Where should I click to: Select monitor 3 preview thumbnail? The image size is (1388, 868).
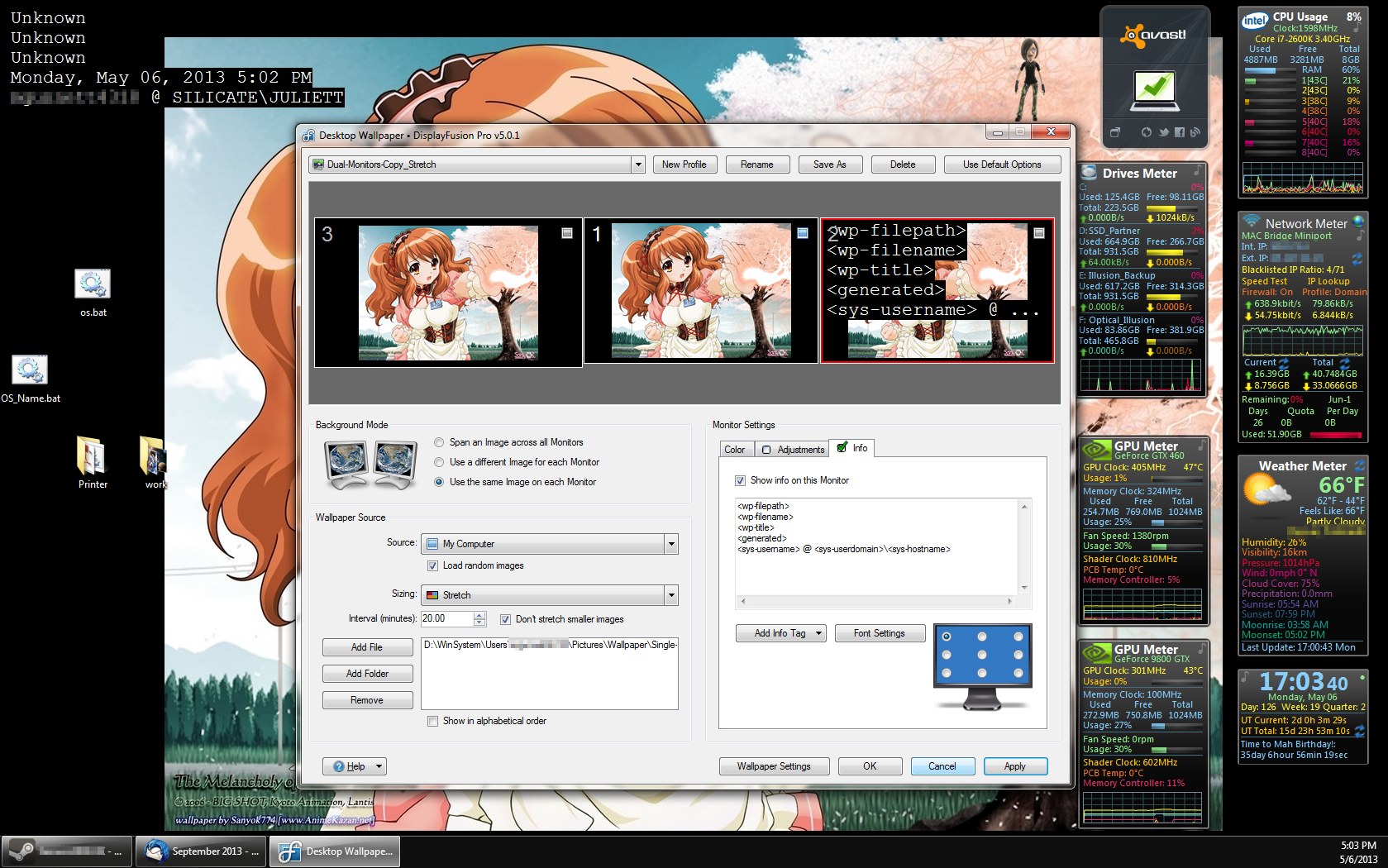448,292
